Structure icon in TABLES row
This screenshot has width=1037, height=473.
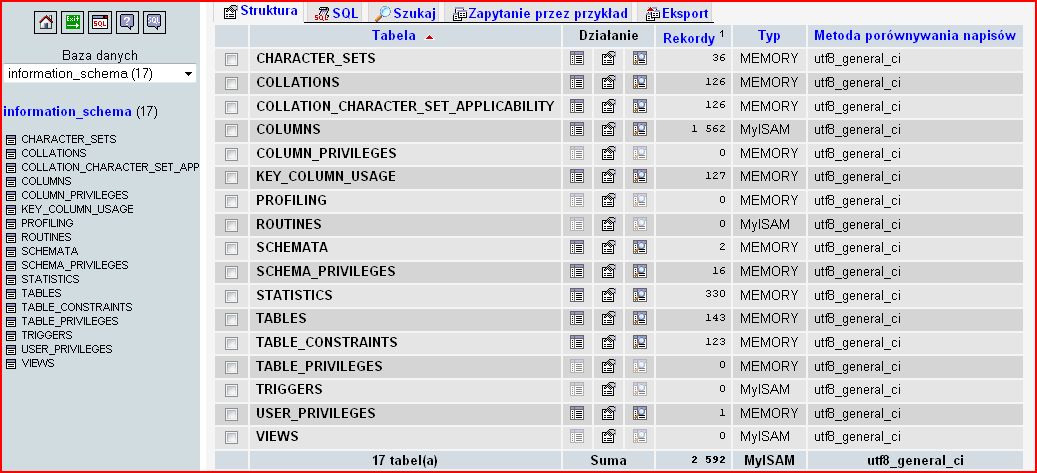point(608,318)
